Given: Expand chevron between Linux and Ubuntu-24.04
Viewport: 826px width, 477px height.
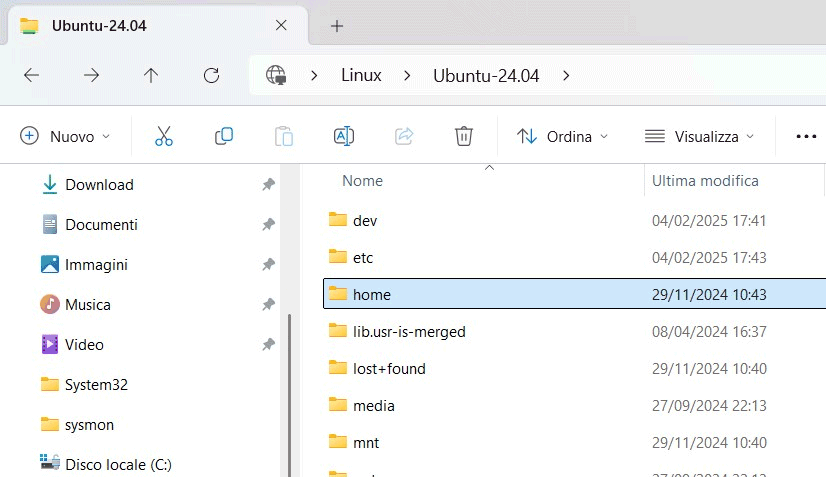Looking at the screenshot, I should coord(407,76).
